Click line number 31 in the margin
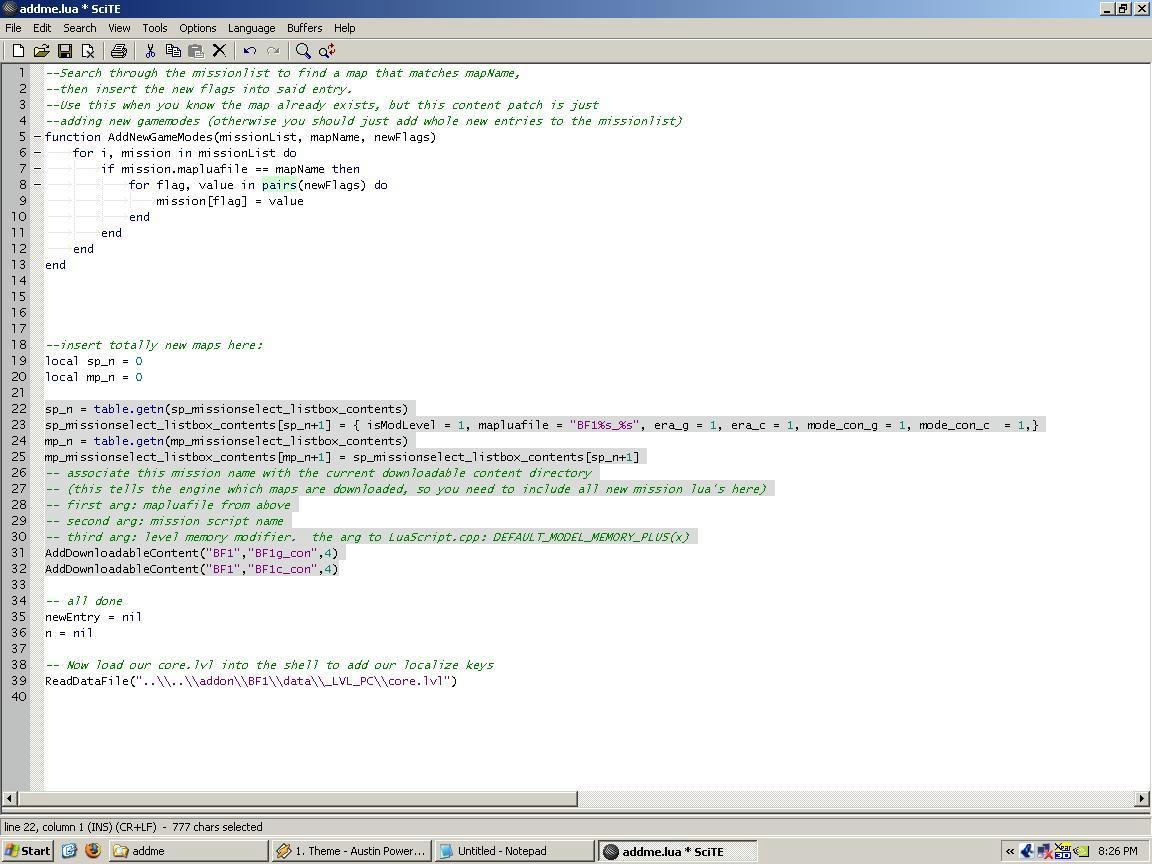The height and width of the screenshot is (864, 1152). [18, 552]
